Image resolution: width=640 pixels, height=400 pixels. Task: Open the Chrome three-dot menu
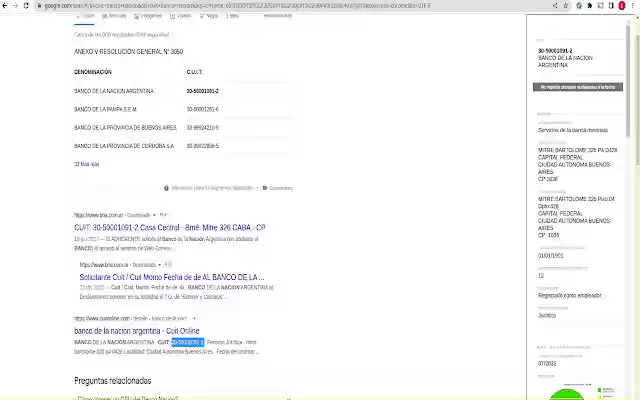pos(633,6)
